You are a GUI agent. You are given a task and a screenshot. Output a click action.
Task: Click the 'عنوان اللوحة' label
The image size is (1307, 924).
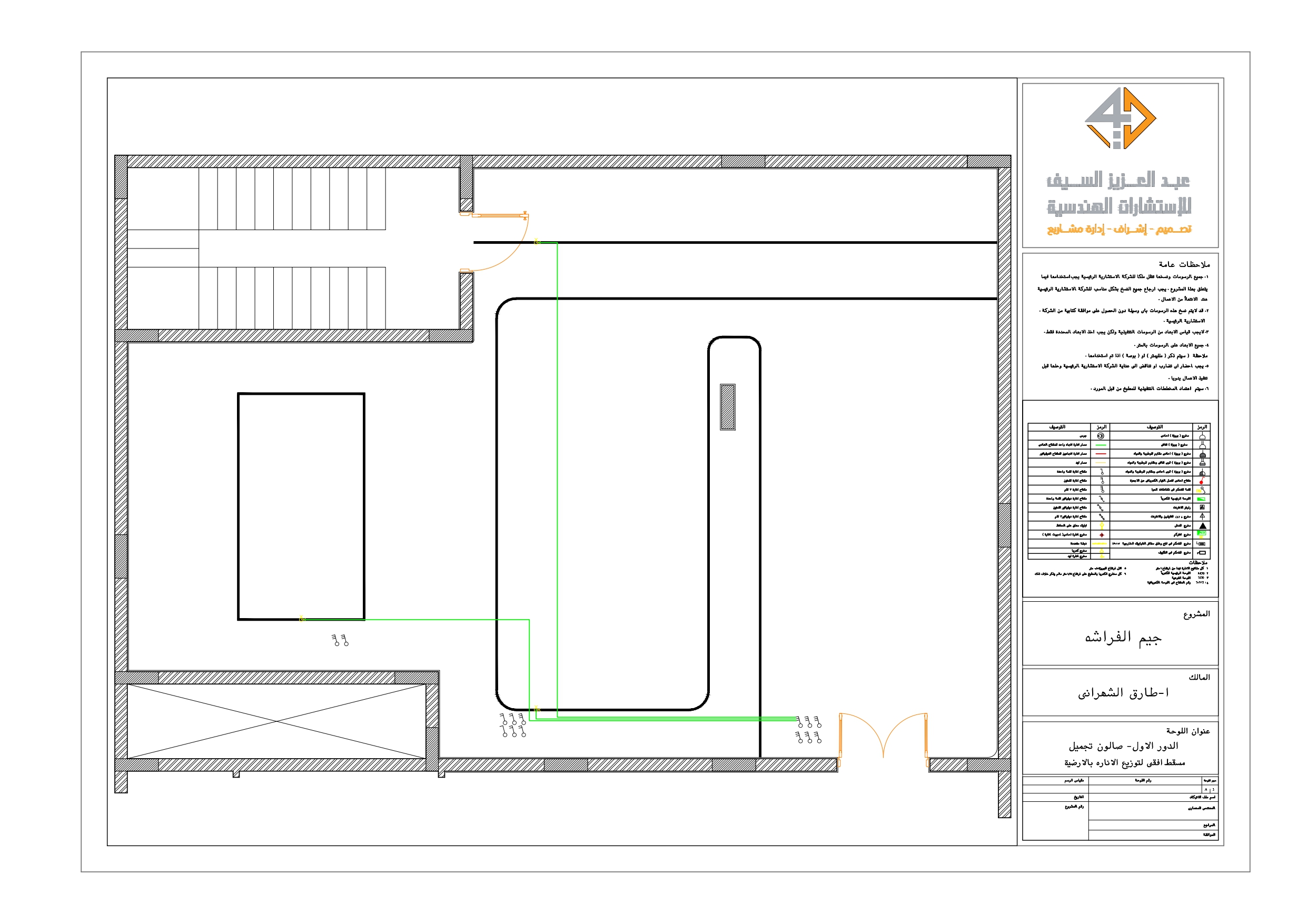1187,731
